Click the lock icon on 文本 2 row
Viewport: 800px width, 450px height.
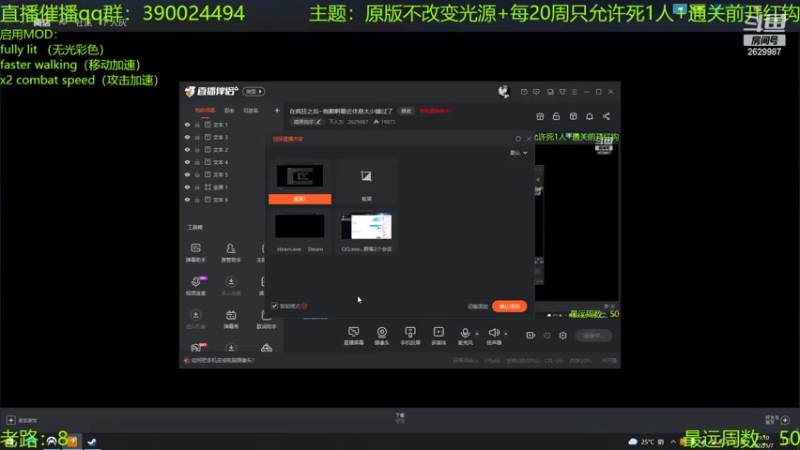[x=197, y=149]
